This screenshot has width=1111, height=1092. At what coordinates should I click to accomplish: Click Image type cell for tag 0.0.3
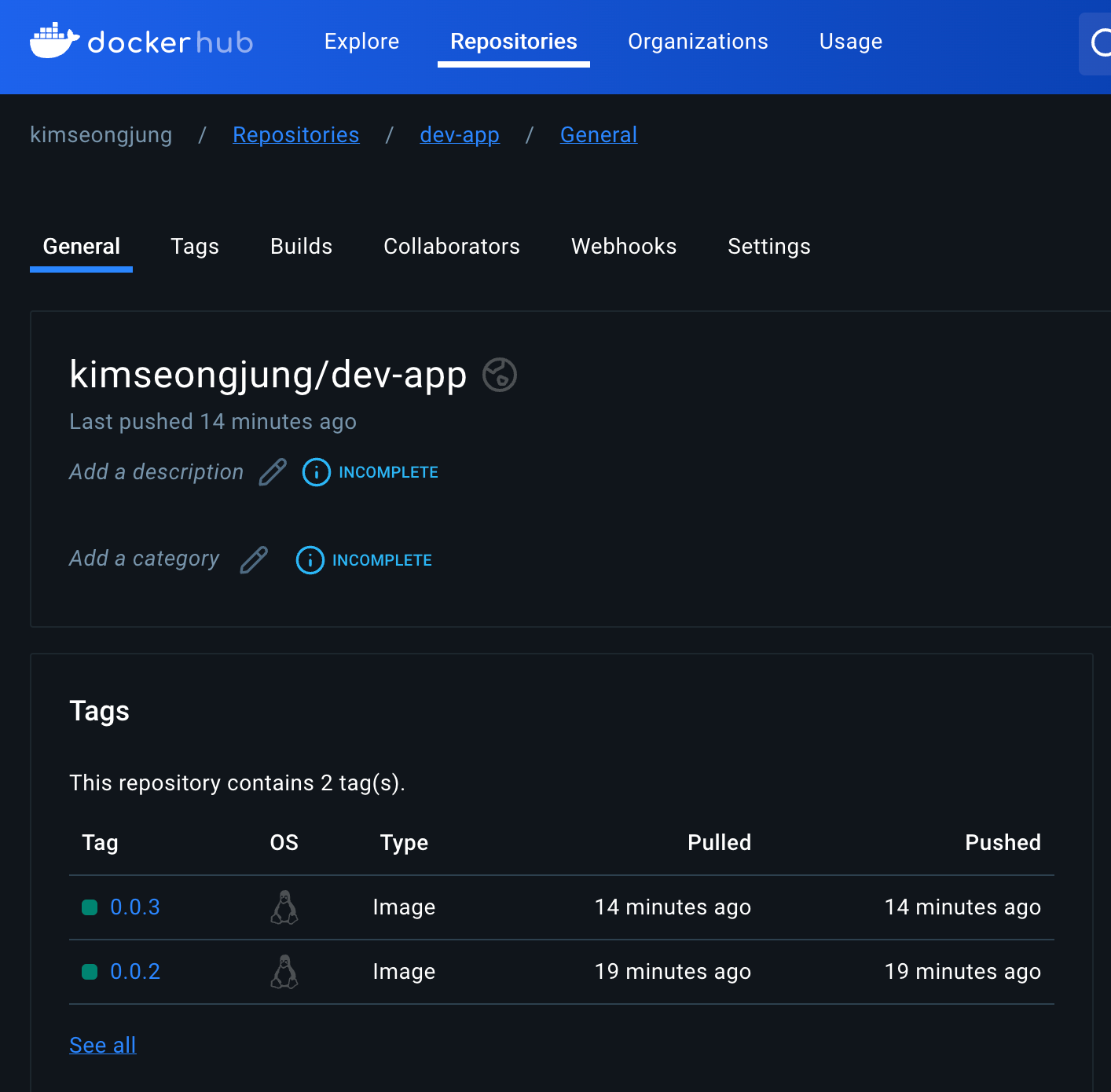(404, 907)
